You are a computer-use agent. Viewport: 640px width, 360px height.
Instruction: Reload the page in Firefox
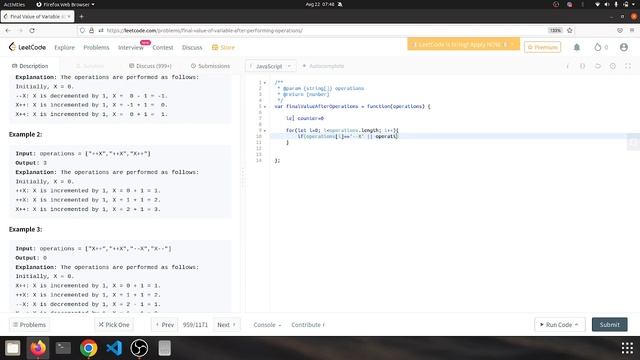32,30
